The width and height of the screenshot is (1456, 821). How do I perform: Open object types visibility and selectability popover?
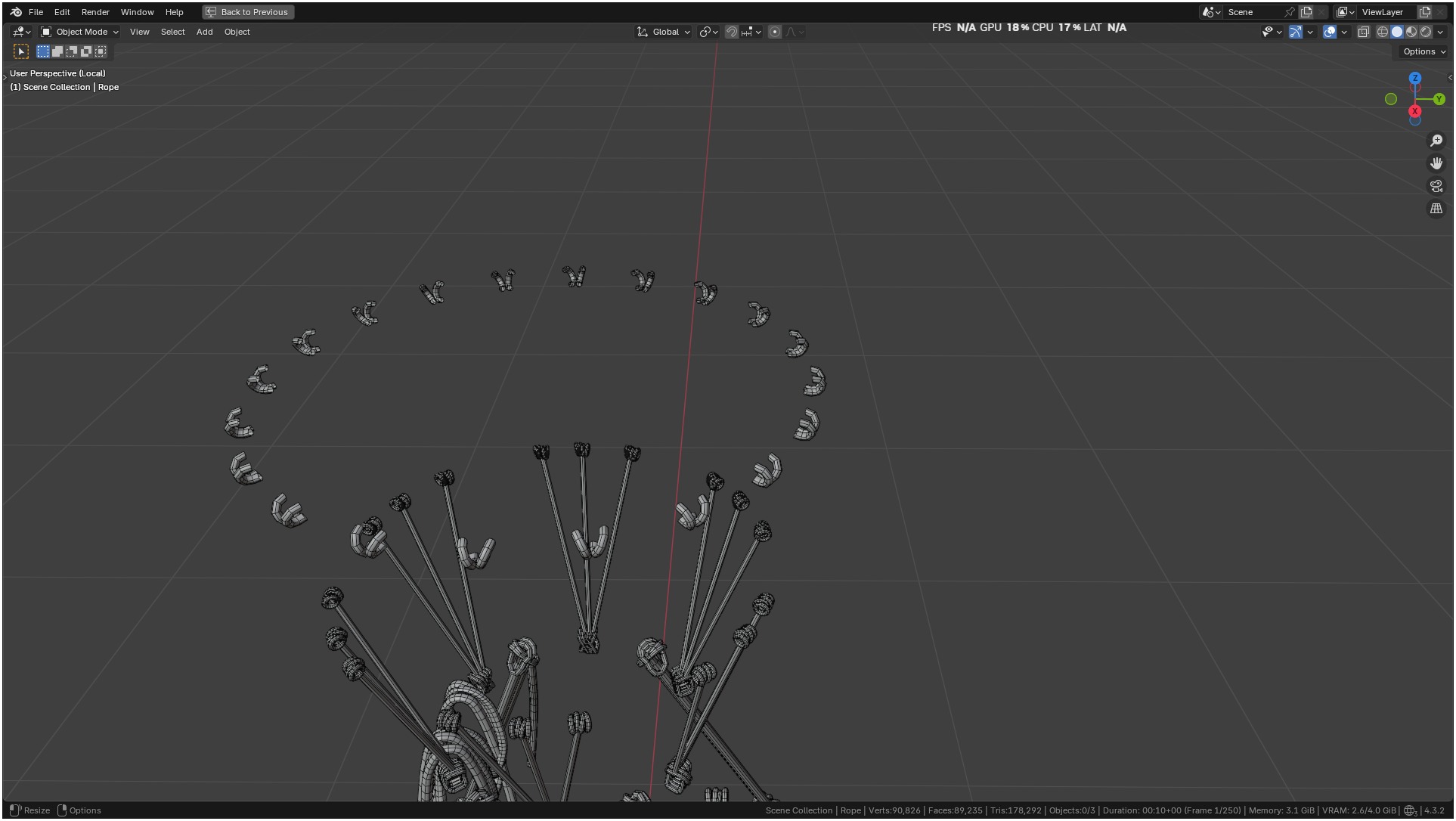[1272, 32]
